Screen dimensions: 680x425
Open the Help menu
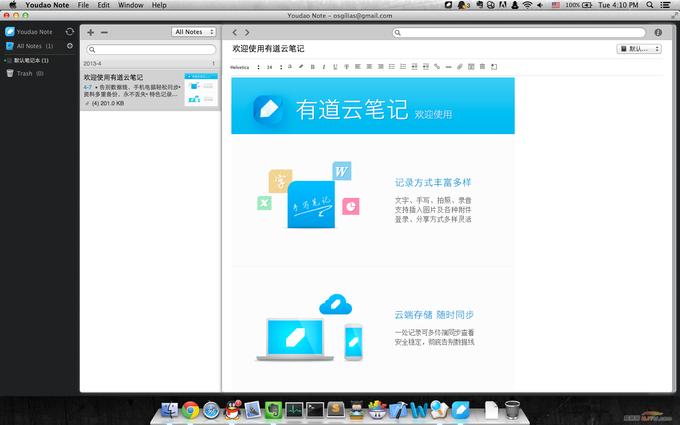(159, 5)
